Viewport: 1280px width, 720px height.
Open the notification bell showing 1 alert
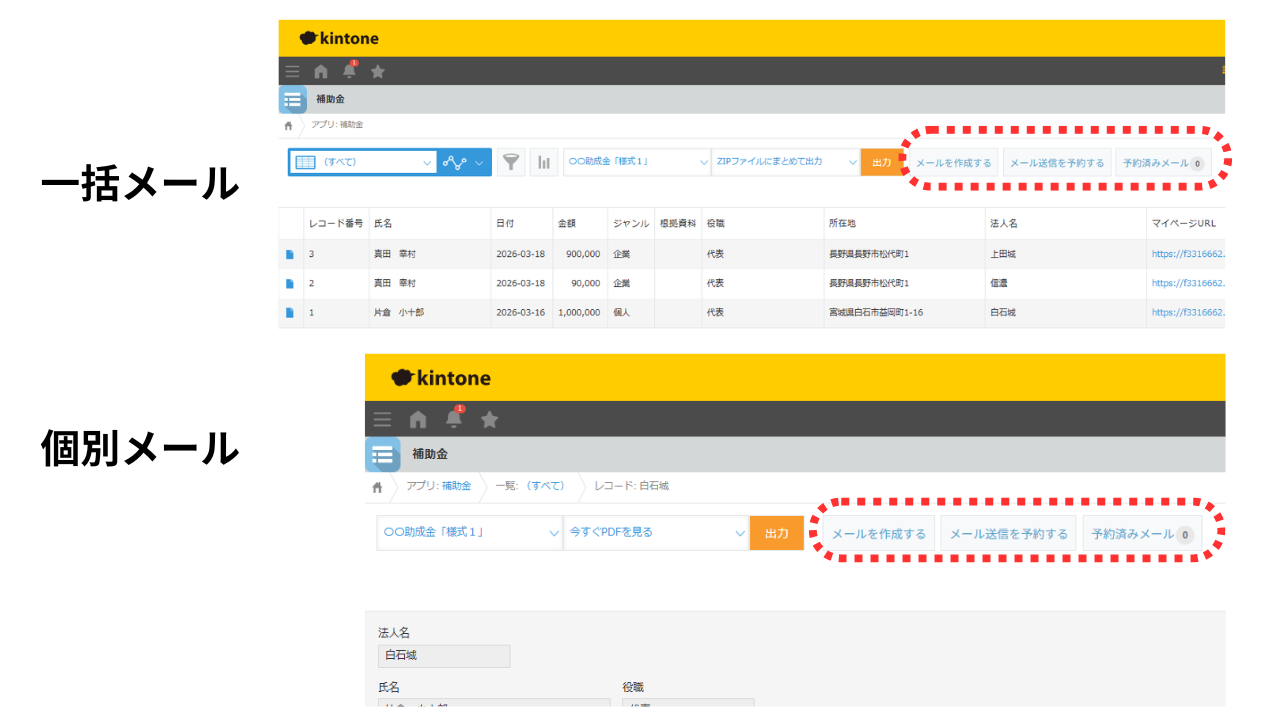coord(349,70)
